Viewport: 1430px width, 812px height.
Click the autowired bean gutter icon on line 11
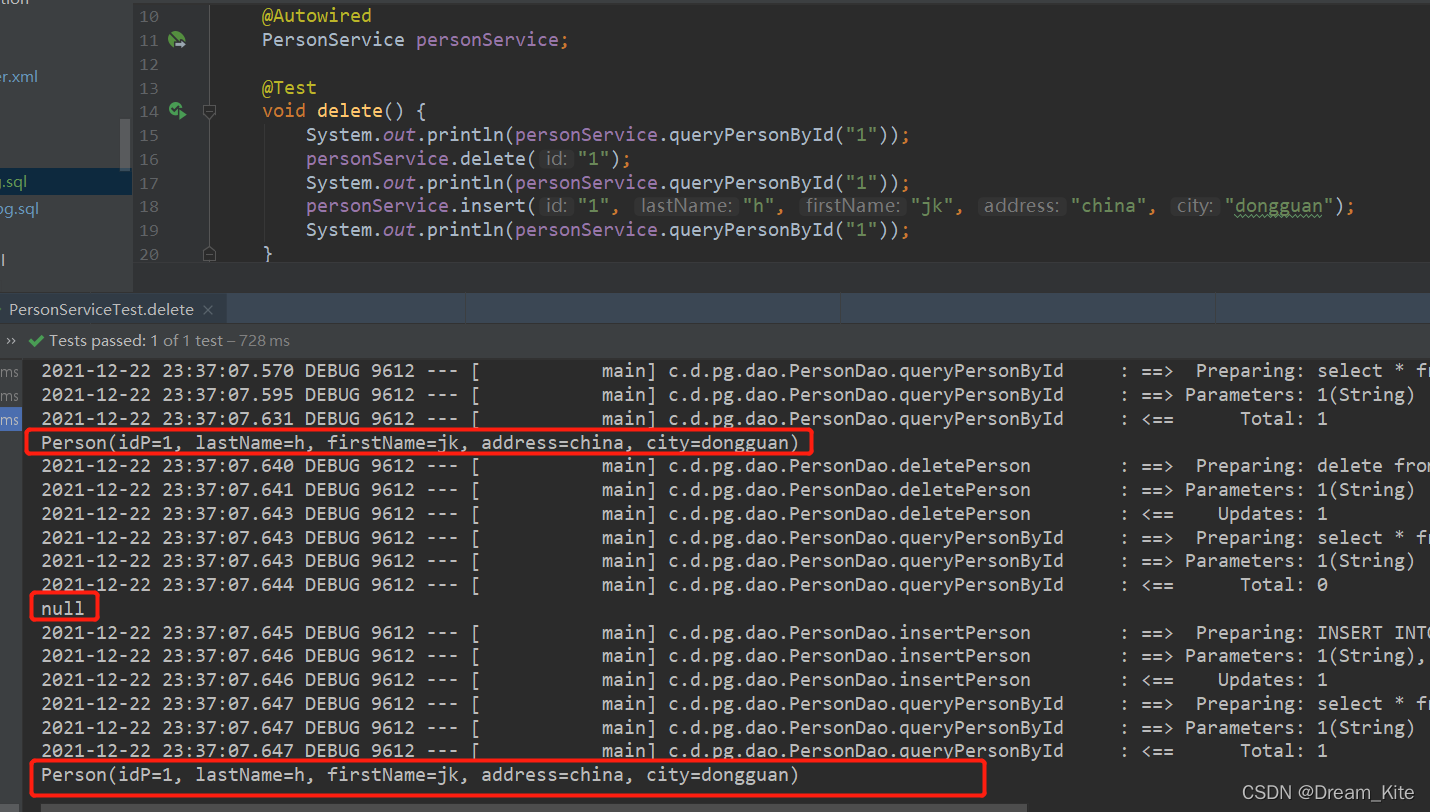177,40
